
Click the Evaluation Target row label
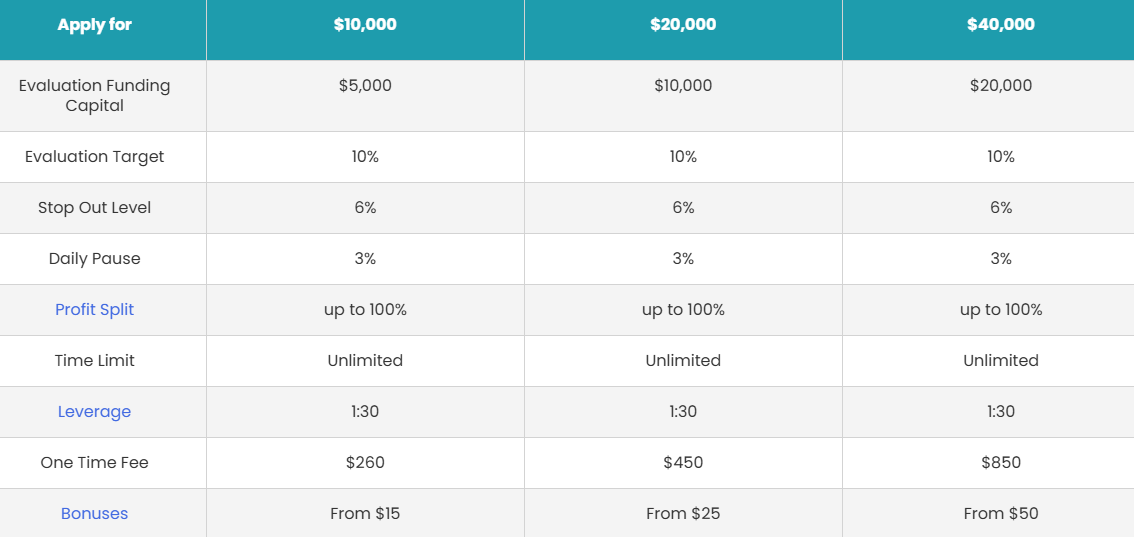(x=95, y=157)
